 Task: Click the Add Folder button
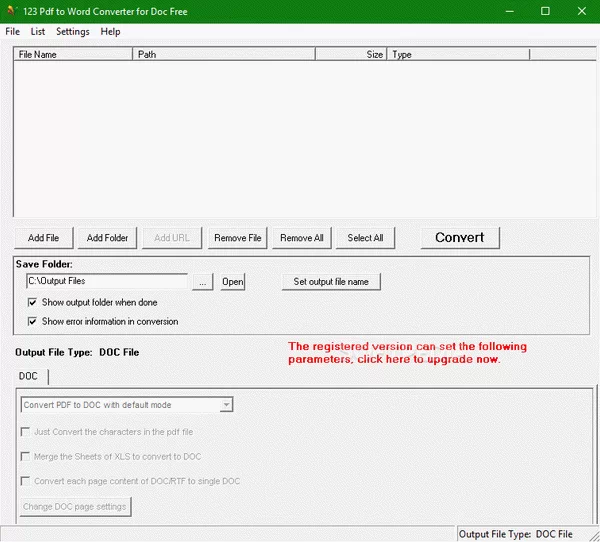coord(107,238)
